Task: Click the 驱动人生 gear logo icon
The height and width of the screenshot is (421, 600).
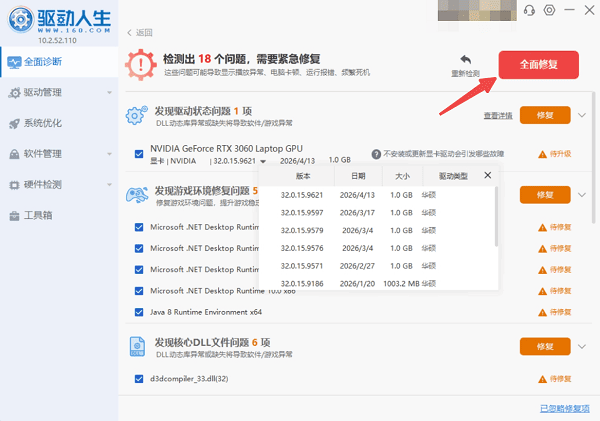Action: tap(21, 19)
